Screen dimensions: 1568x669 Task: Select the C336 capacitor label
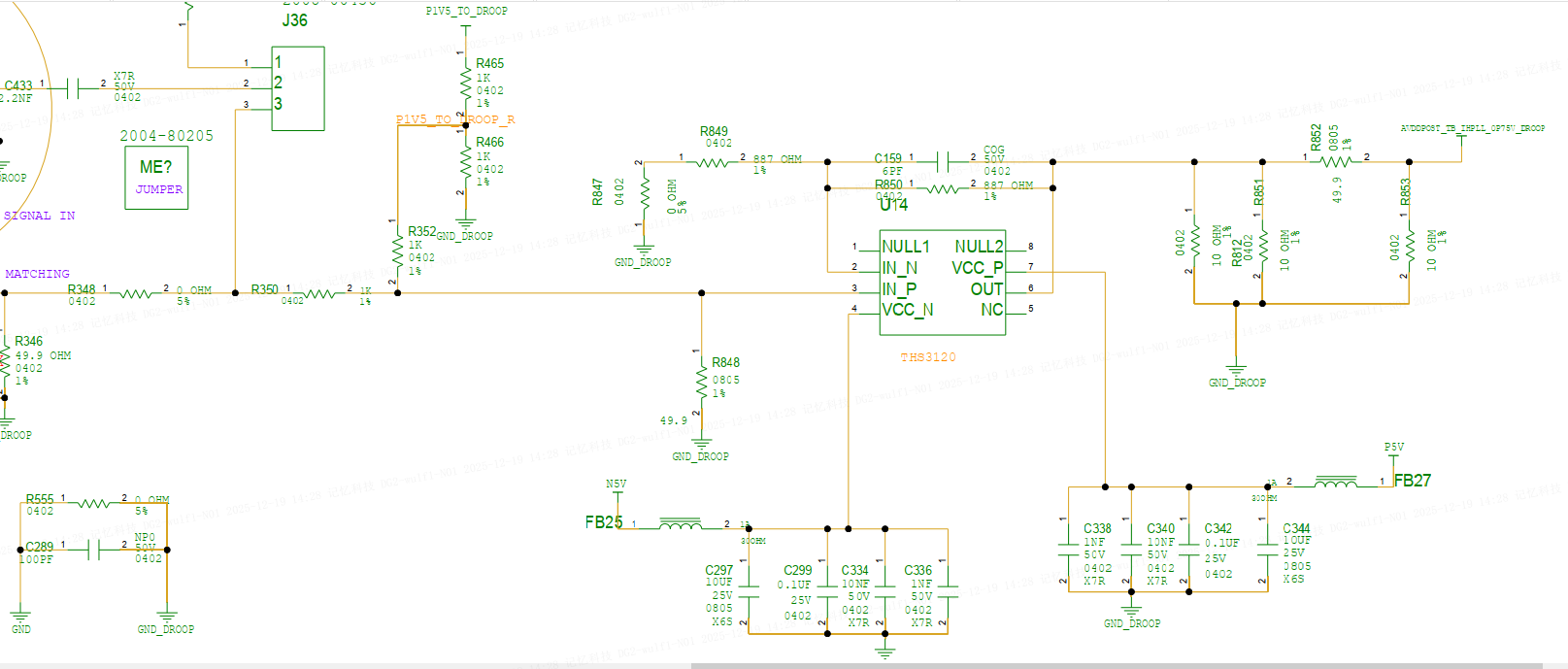[917, 570]
